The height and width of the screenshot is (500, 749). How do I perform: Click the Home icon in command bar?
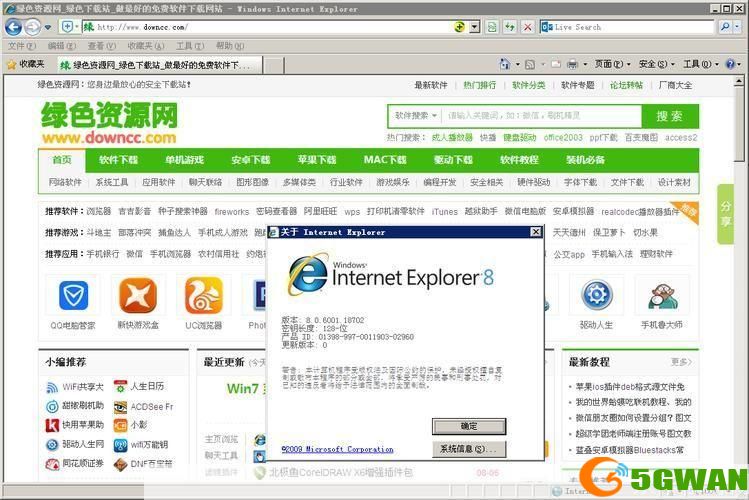[504, 64]
